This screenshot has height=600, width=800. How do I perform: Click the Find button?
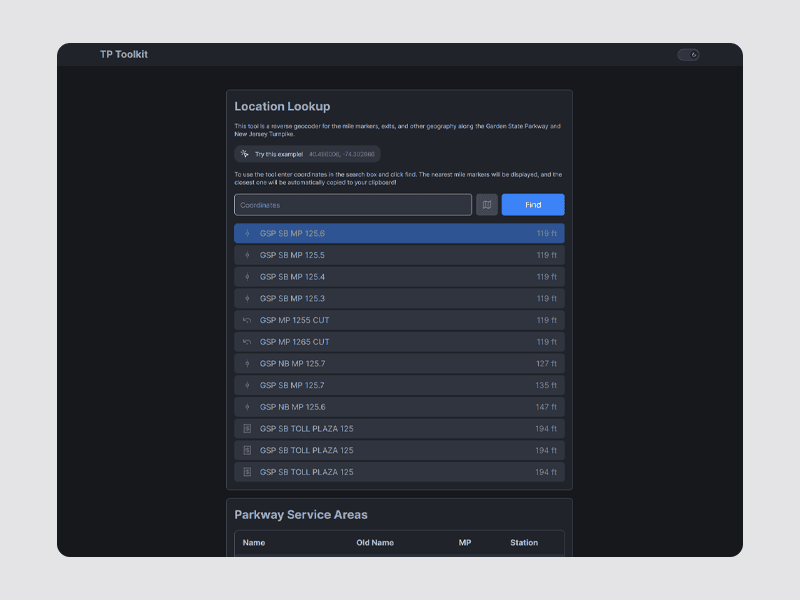[x=532, y=204]
